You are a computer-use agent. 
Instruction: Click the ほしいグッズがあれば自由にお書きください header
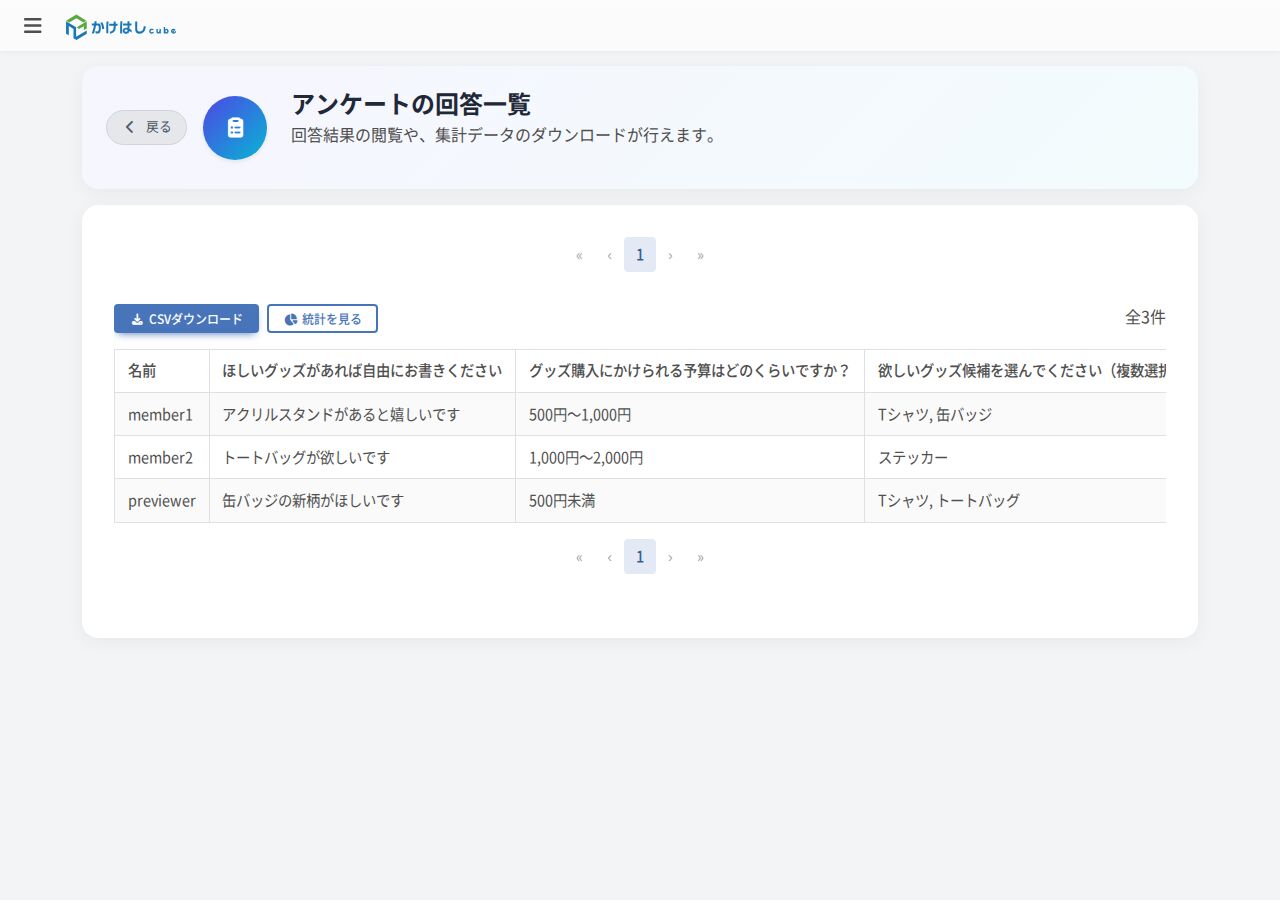(362, 371)
